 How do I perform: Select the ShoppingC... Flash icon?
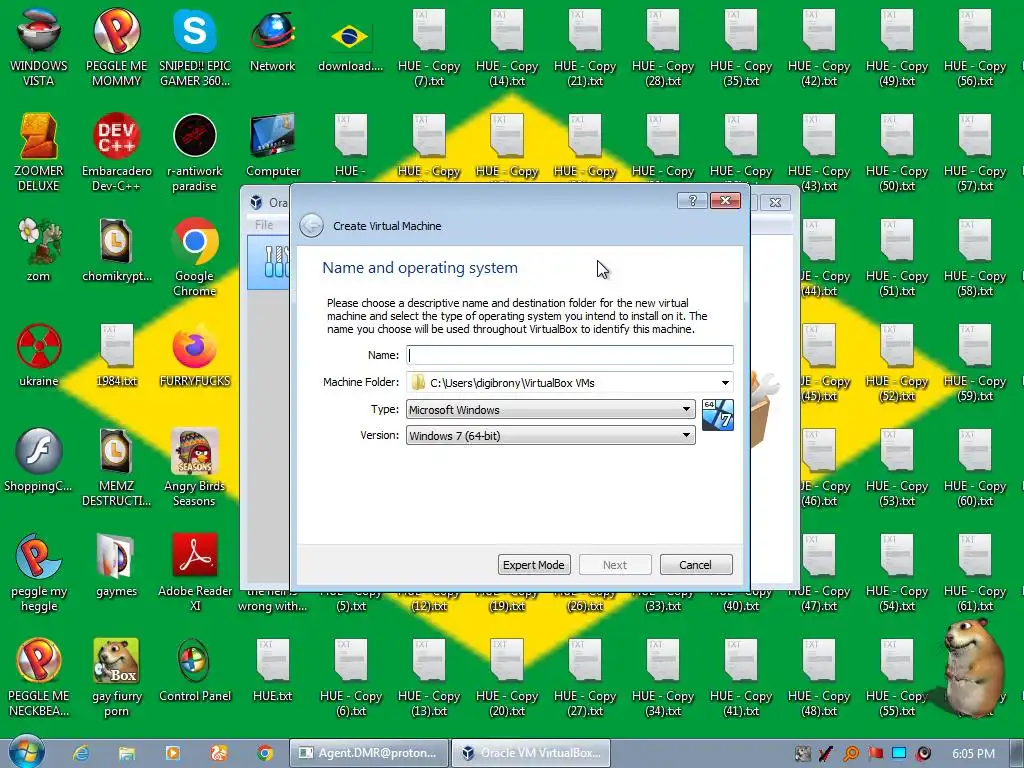point(39,460)
